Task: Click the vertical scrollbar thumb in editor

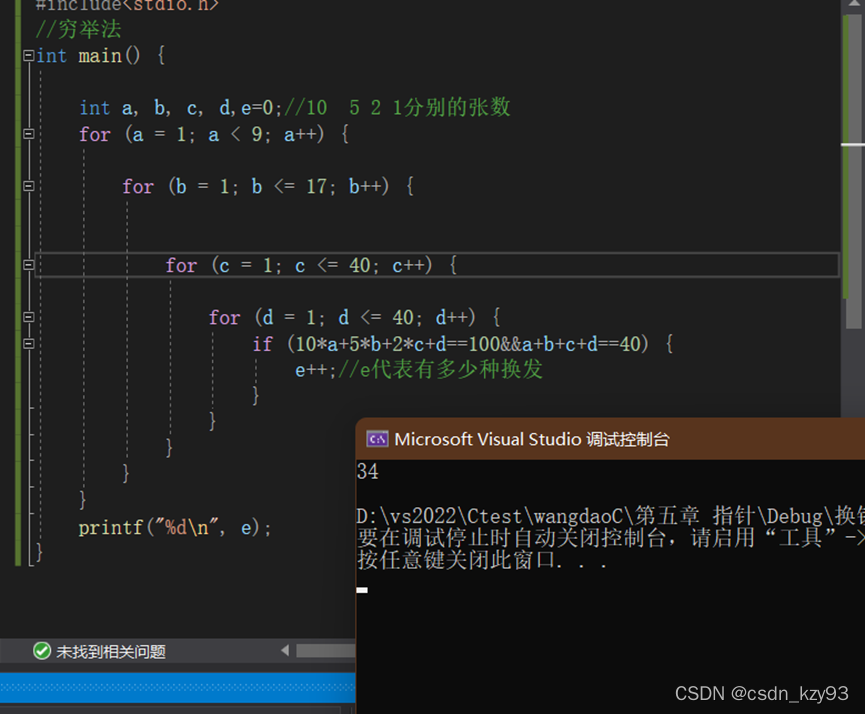Action: point(853,171)
